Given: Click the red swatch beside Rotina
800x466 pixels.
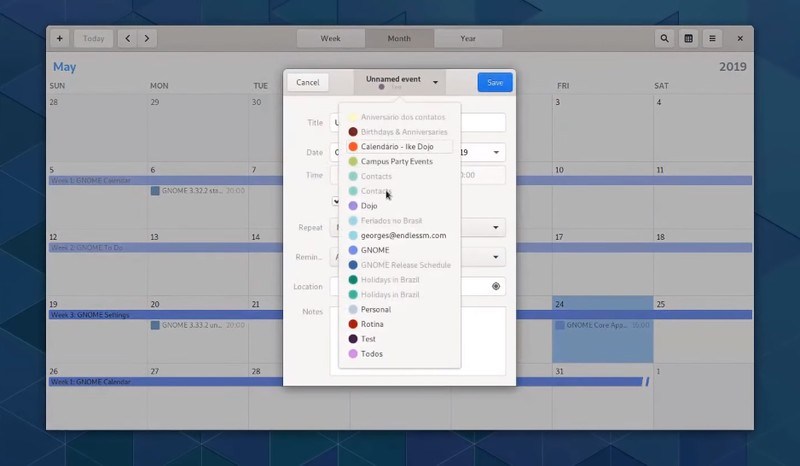Looking at the screenshot, I should [x=353, y=324].
